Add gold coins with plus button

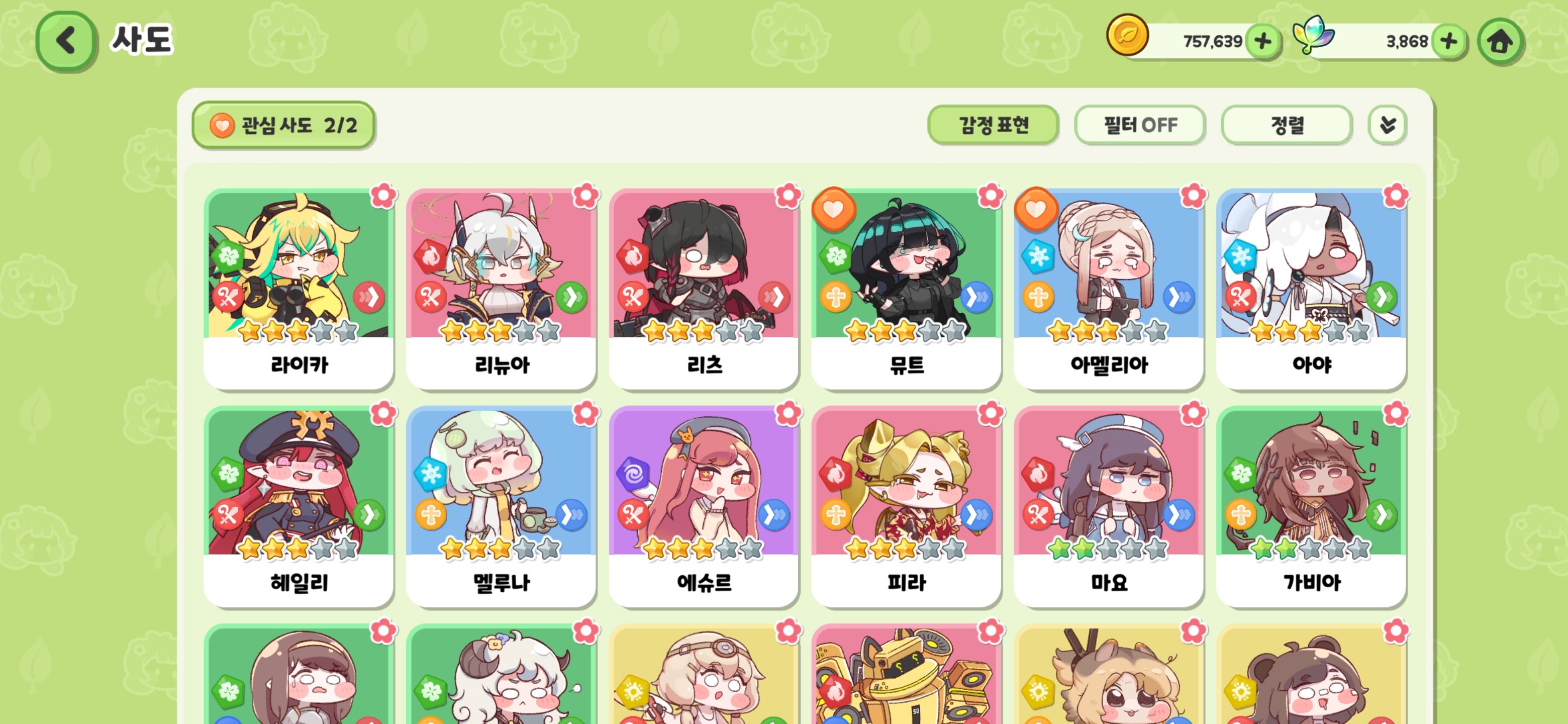pyautogui.click(x=1263, y=41)
